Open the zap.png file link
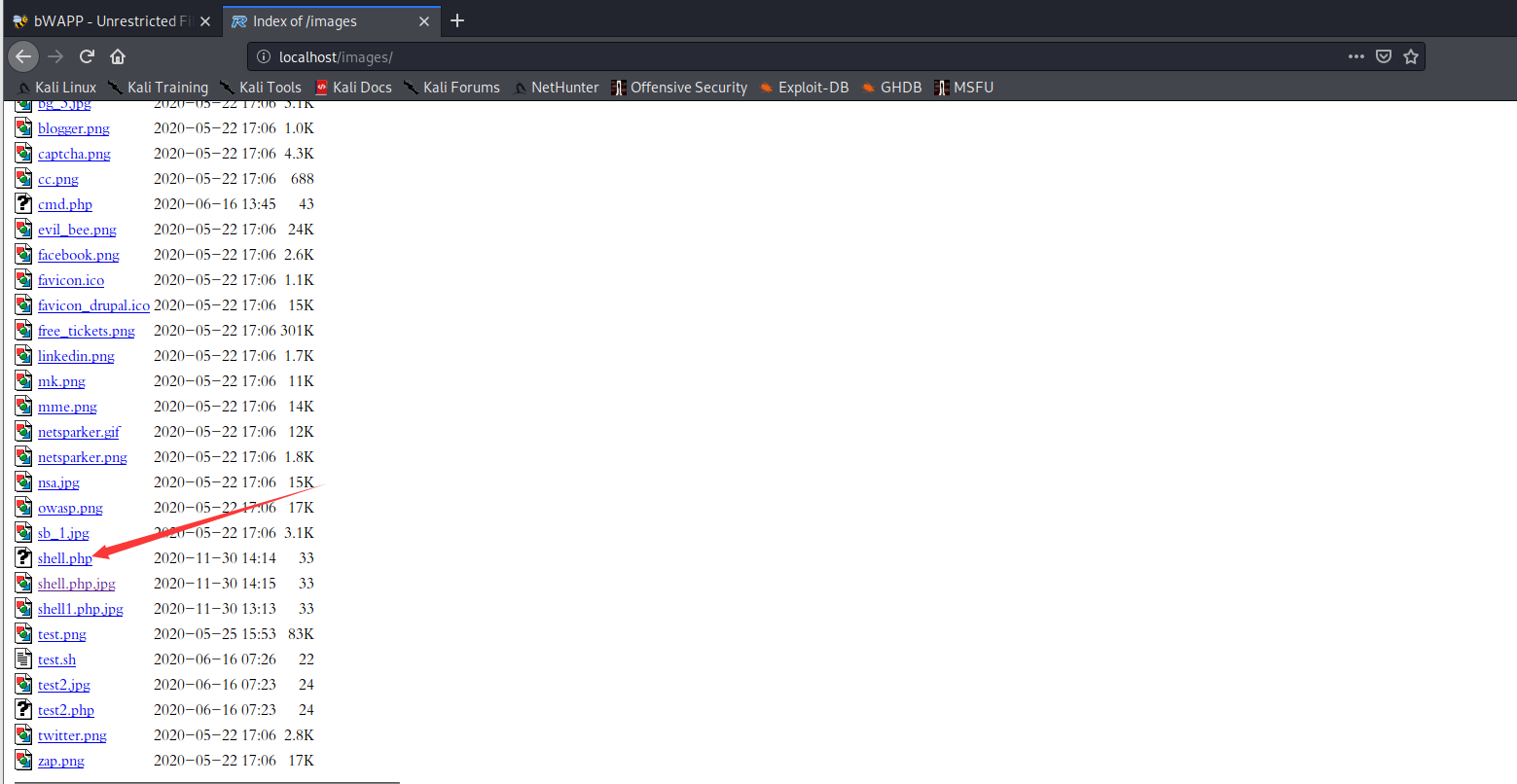This screenshot has height=784, width=1517. 61,761
